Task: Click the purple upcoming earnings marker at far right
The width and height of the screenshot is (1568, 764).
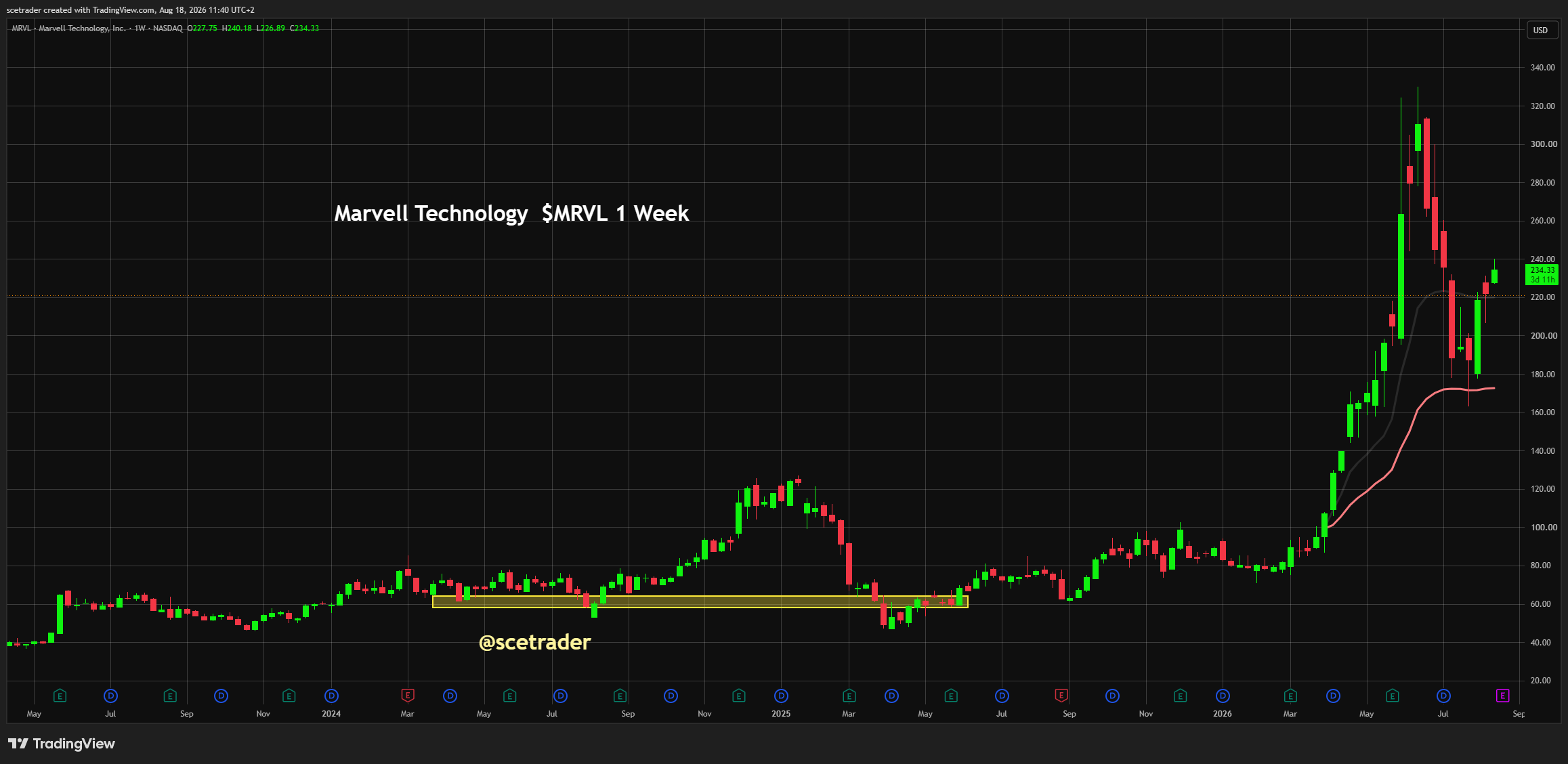Action: pos(1502,696)
